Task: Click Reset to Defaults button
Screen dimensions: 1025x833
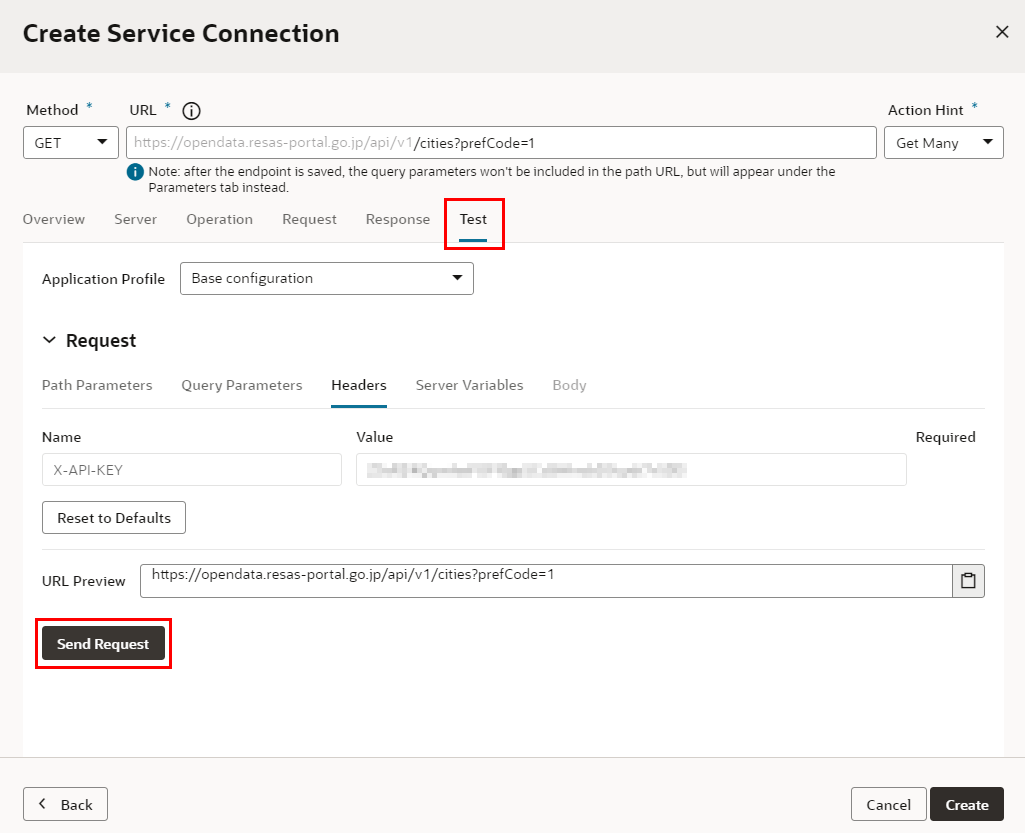Action: [114, 518]
